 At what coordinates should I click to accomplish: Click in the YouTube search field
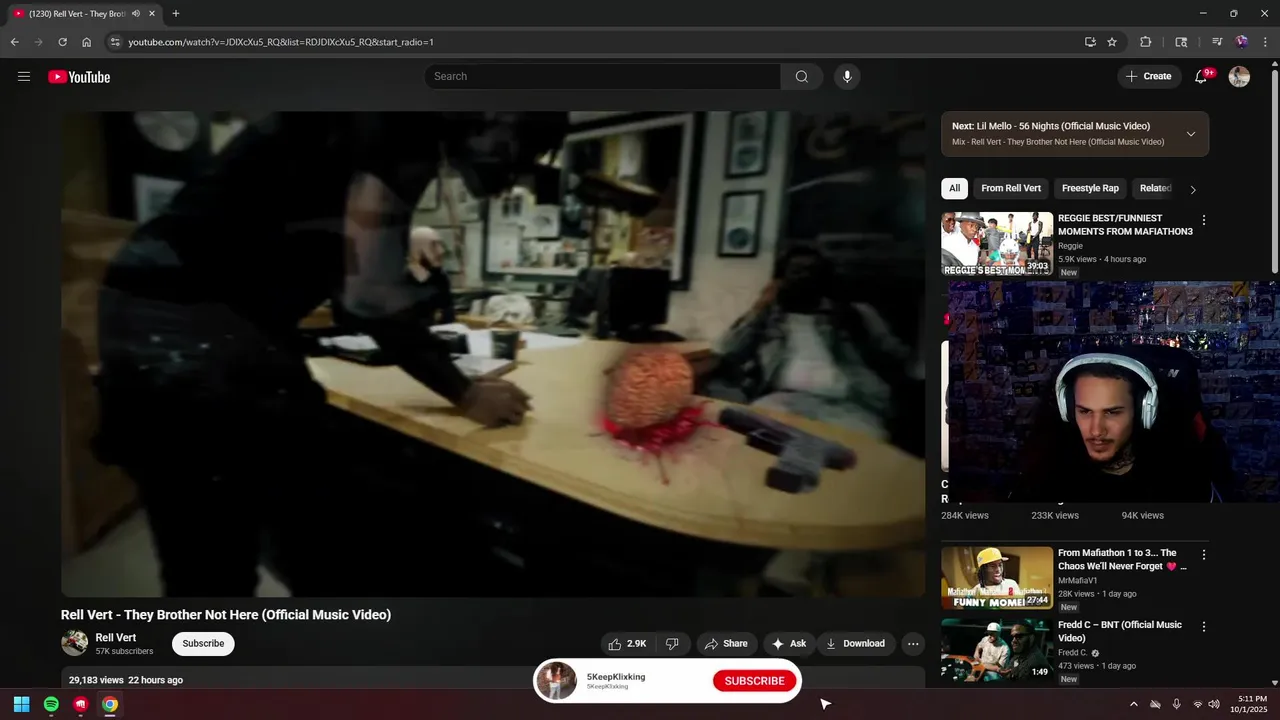(x=603, y=77)
